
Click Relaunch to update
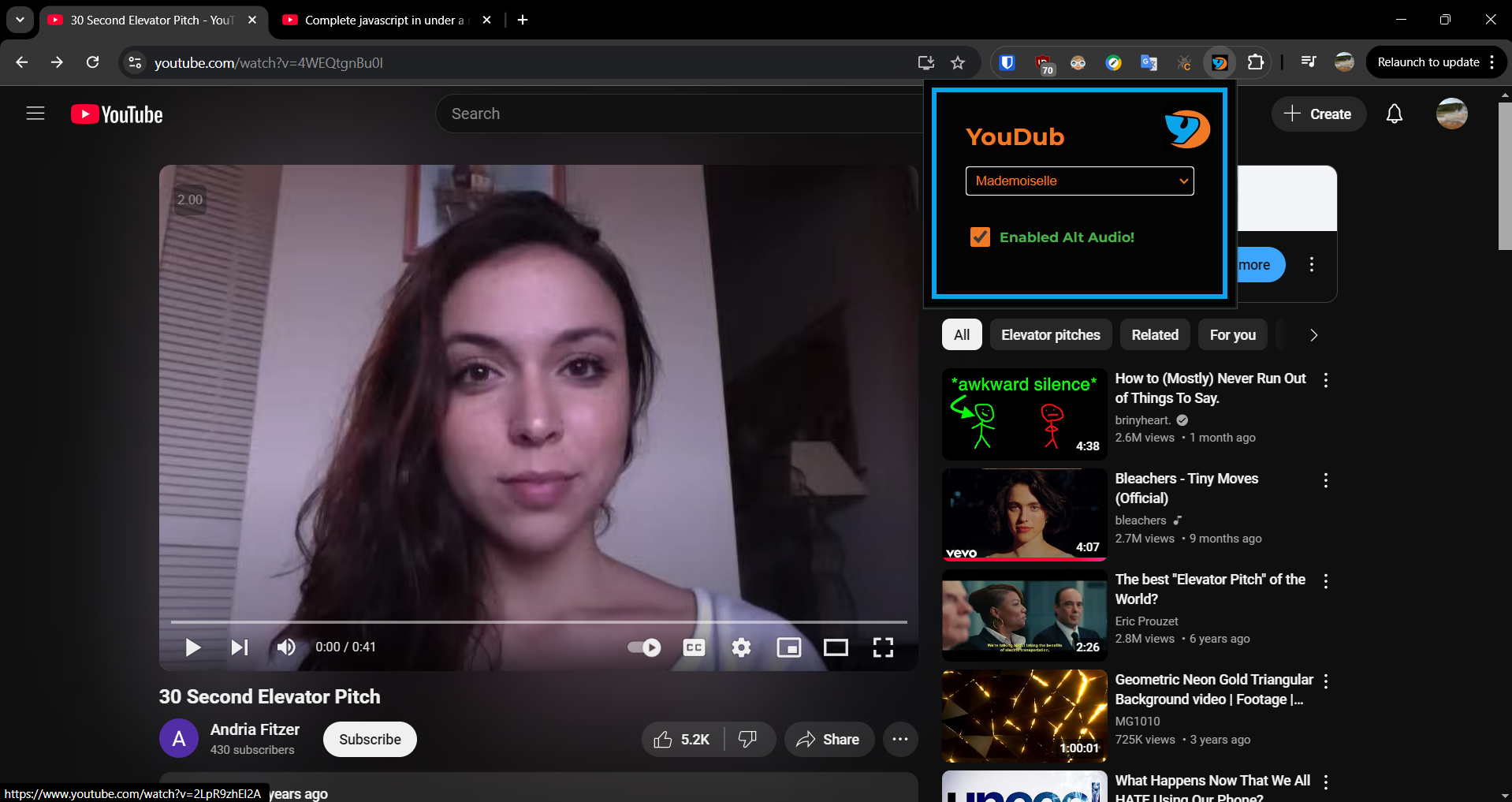point(1428,62)
